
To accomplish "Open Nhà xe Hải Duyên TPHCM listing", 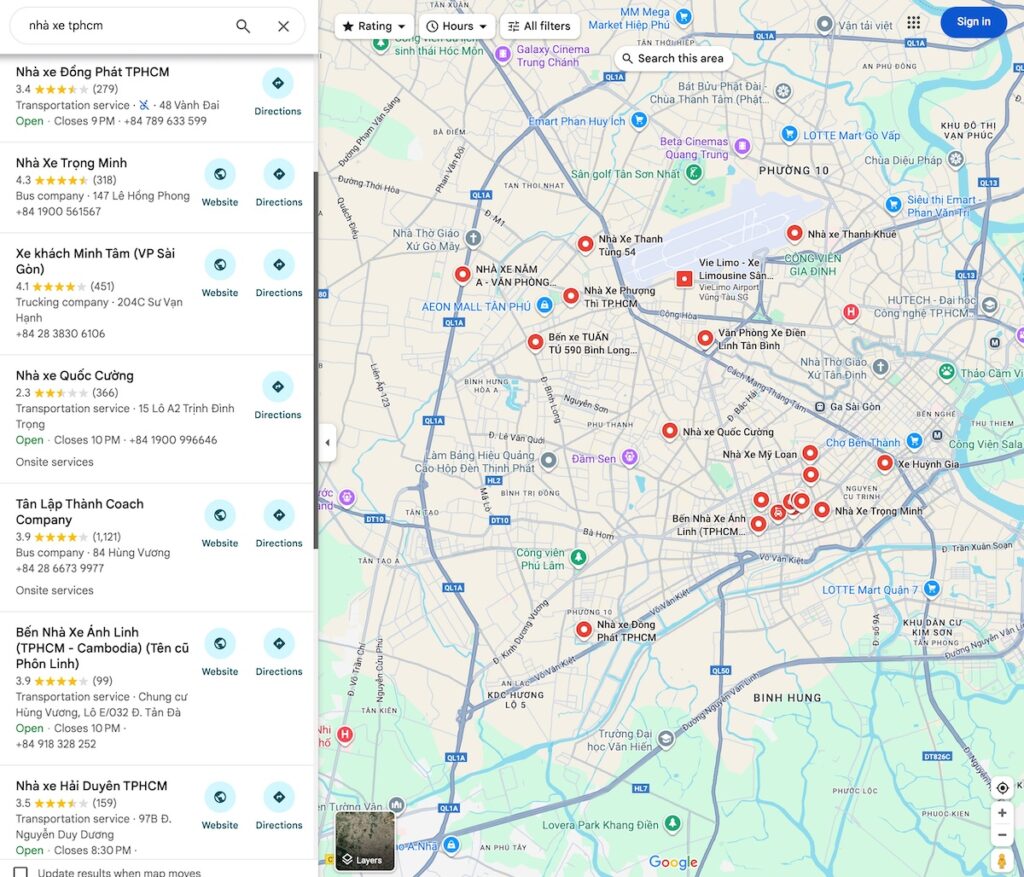I will [91, 786].
